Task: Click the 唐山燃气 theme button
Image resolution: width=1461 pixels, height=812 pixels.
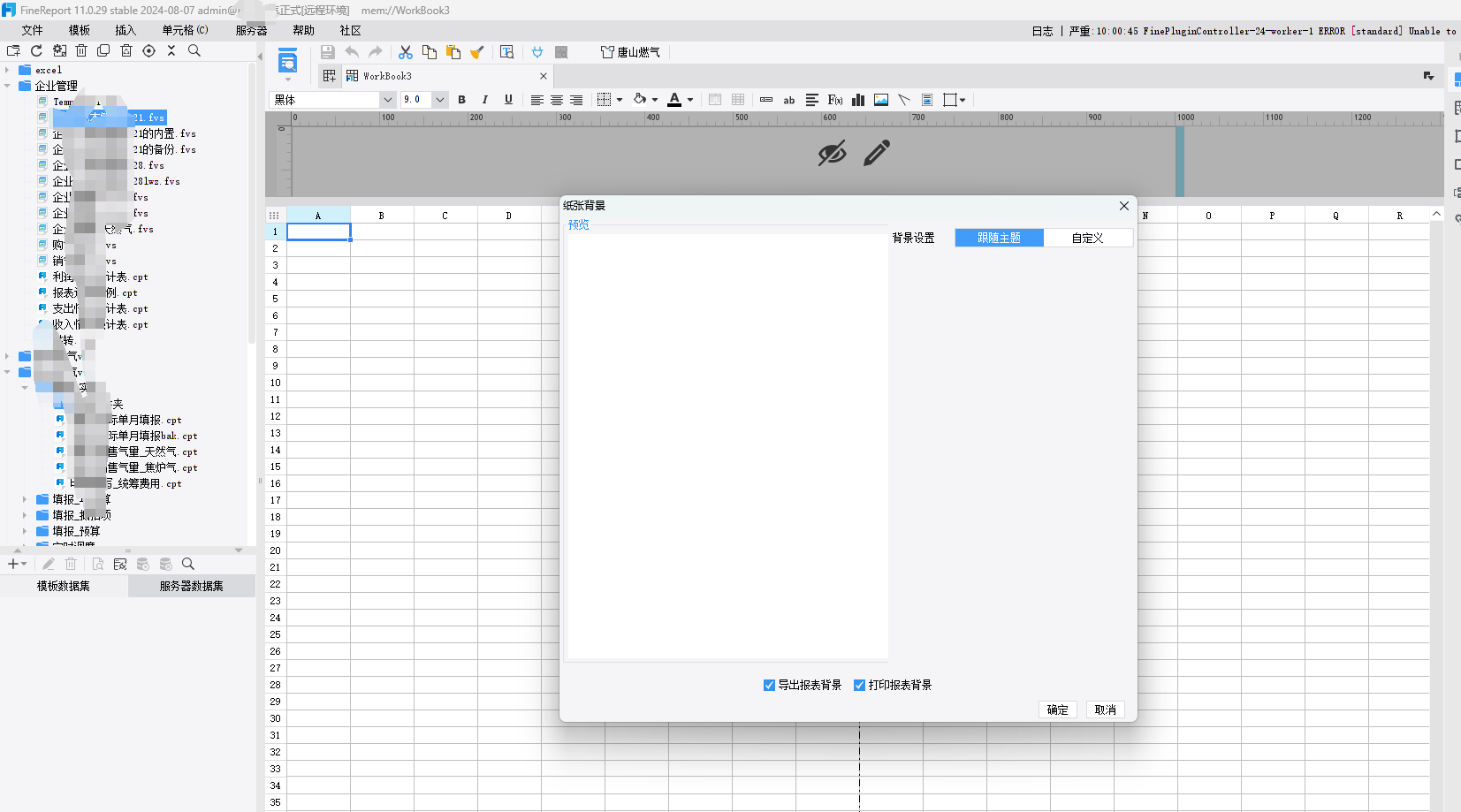Action: tap(630, 52)
